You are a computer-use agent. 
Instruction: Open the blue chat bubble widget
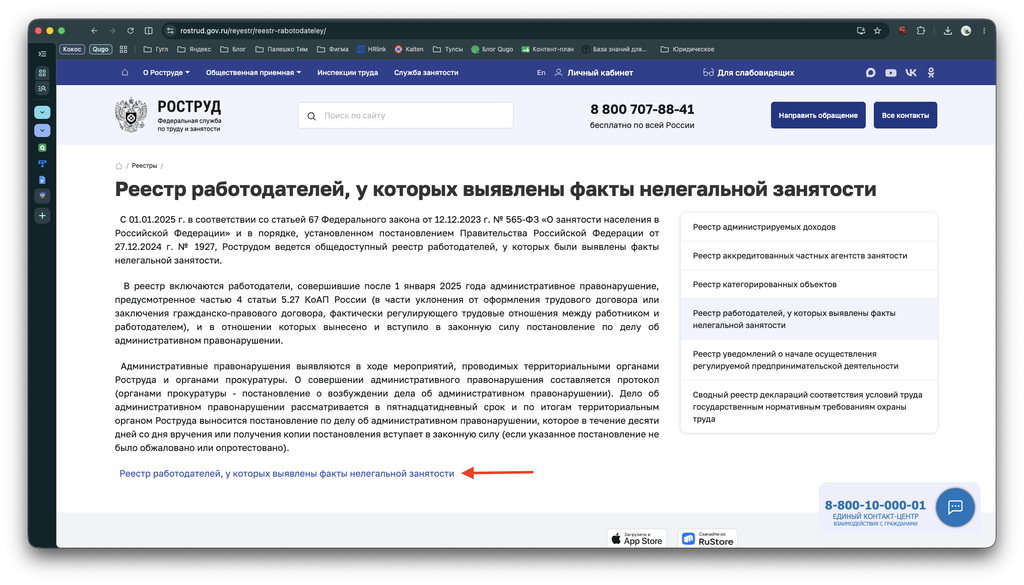955,507
